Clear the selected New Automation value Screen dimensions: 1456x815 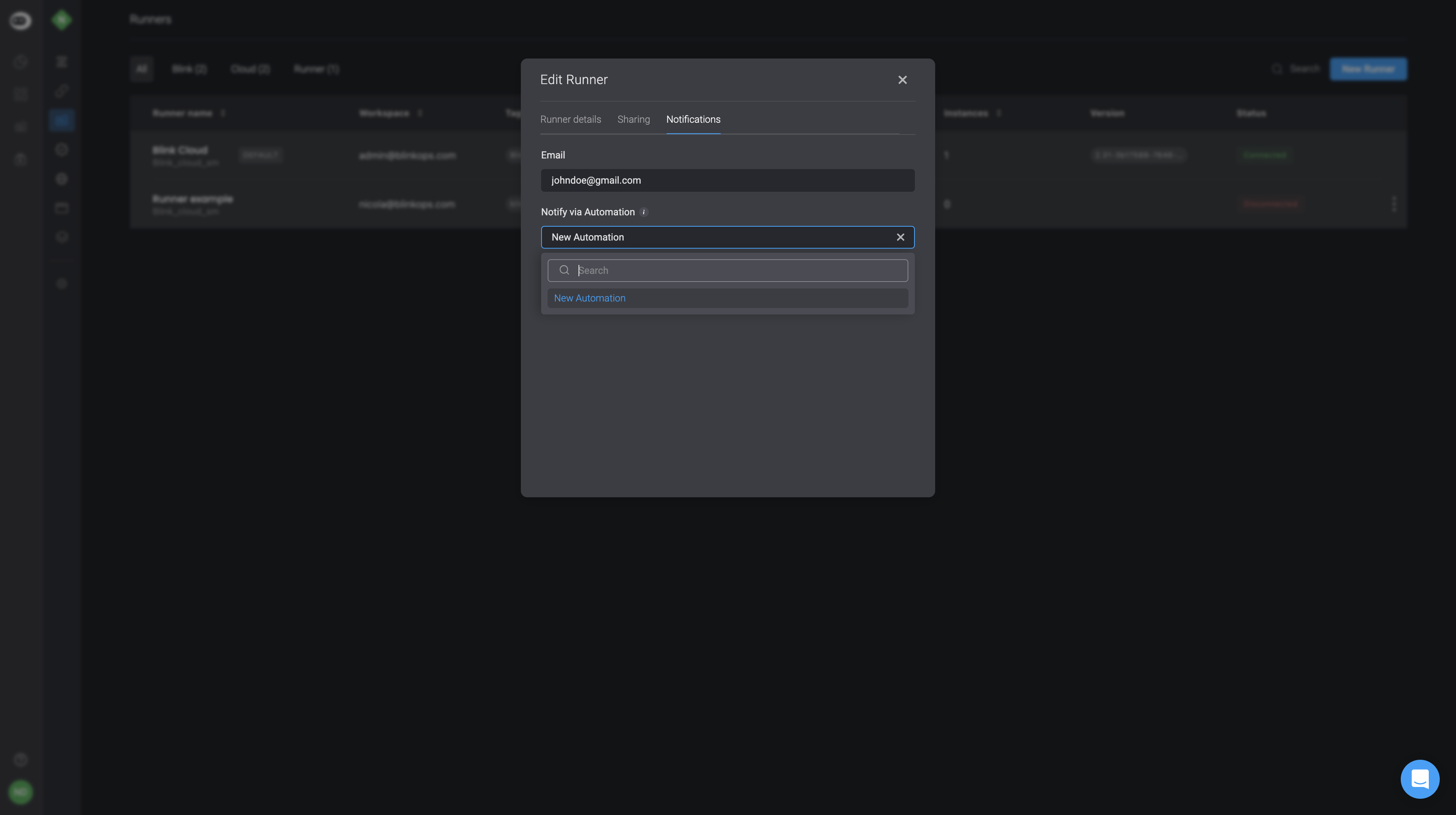(900, 237)
